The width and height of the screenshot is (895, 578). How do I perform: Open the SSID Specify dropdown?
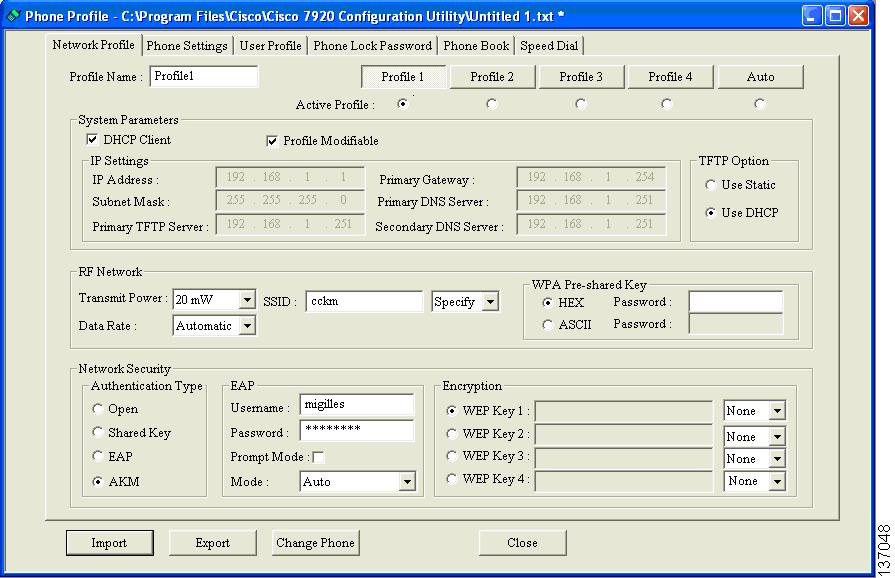(x=490, y=301)
